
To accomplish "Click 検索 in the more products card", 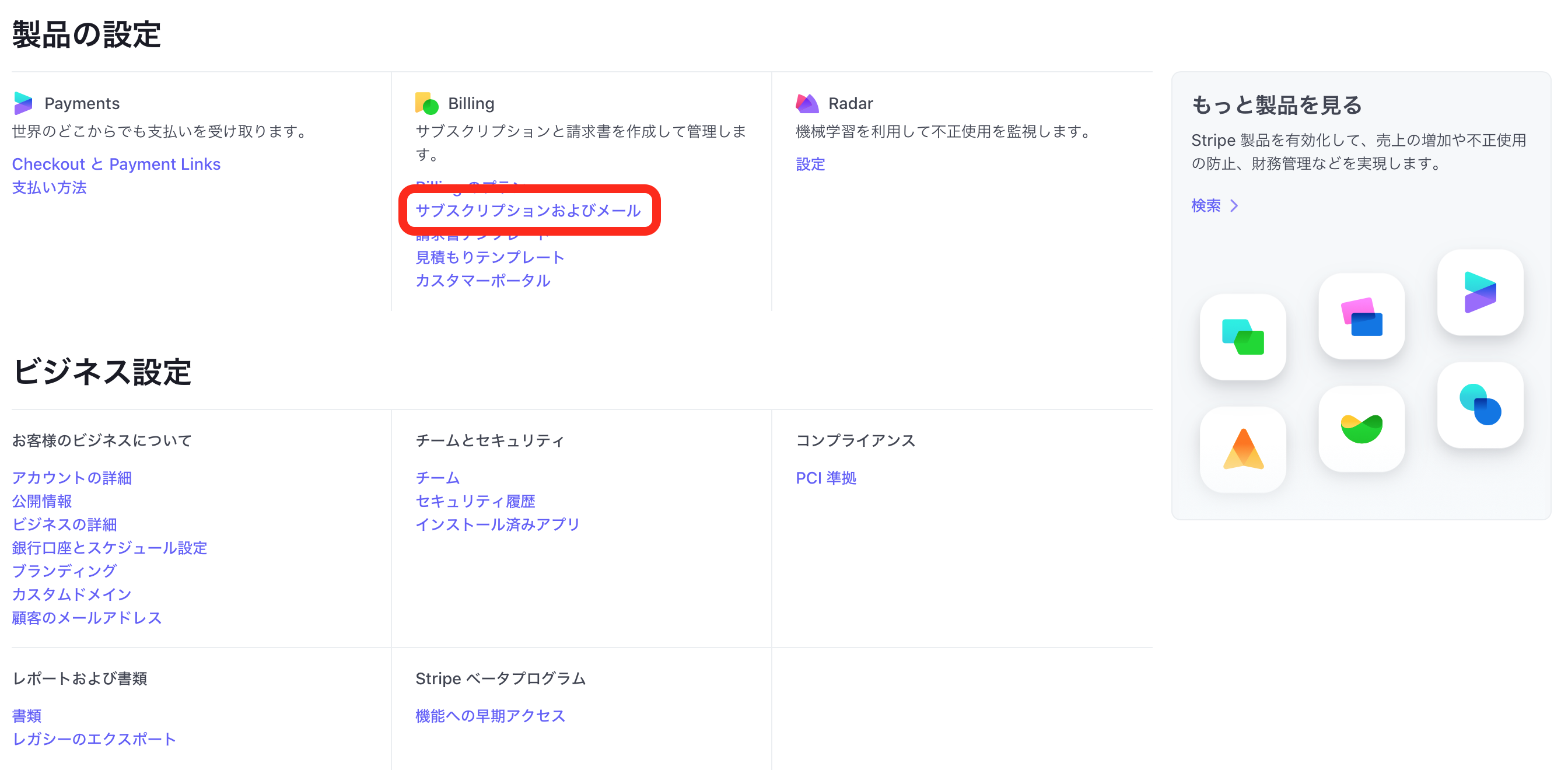I will [x=1206, y=206].
